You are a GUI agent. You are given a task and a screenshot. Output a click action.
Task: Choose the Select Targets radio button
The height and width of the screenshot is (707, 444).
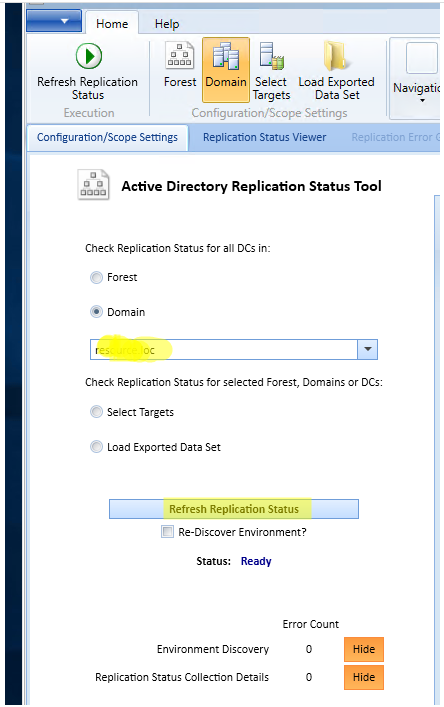coord(96,412)
